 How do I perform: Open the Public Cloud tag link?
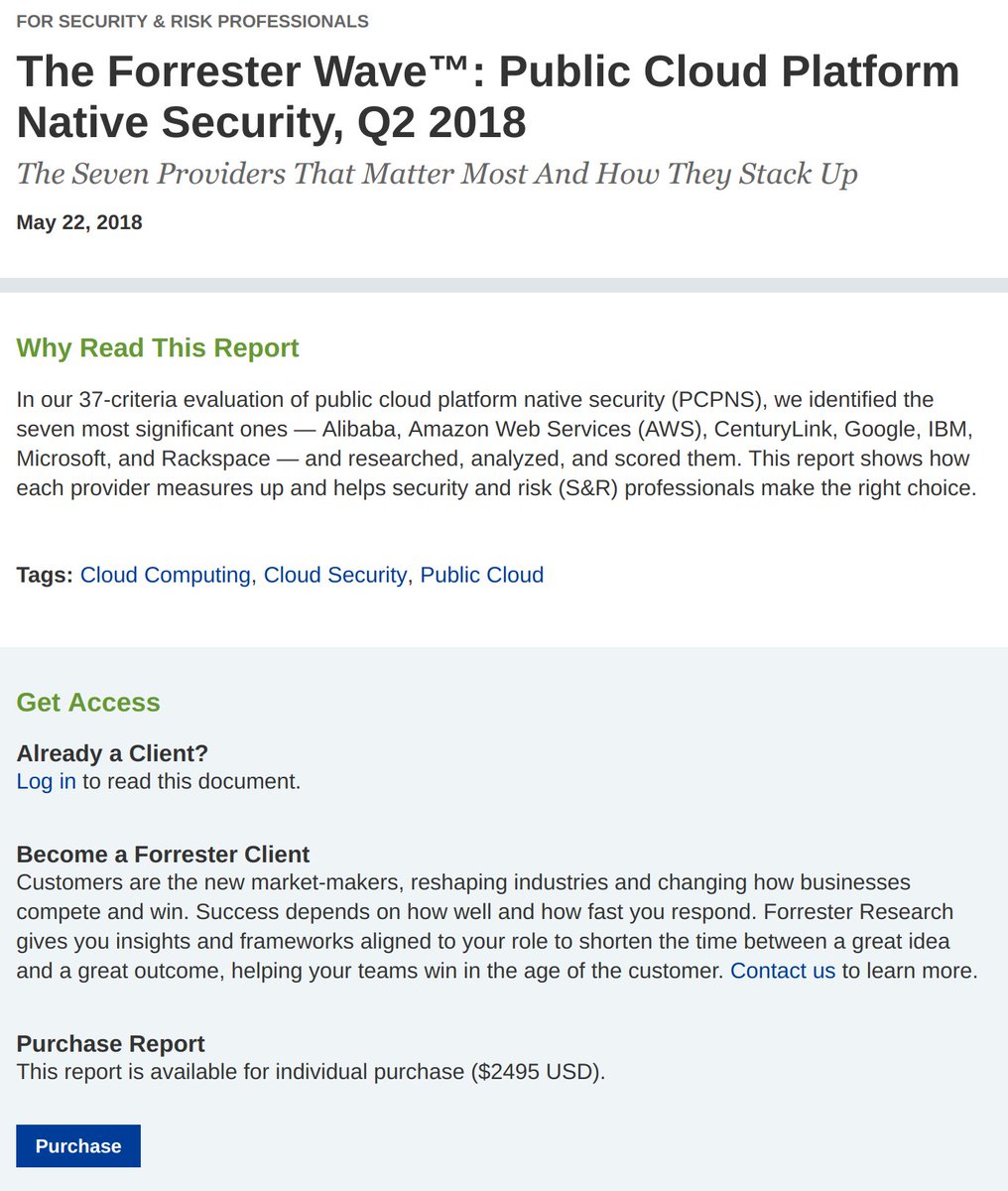click(x=481, y=575)
